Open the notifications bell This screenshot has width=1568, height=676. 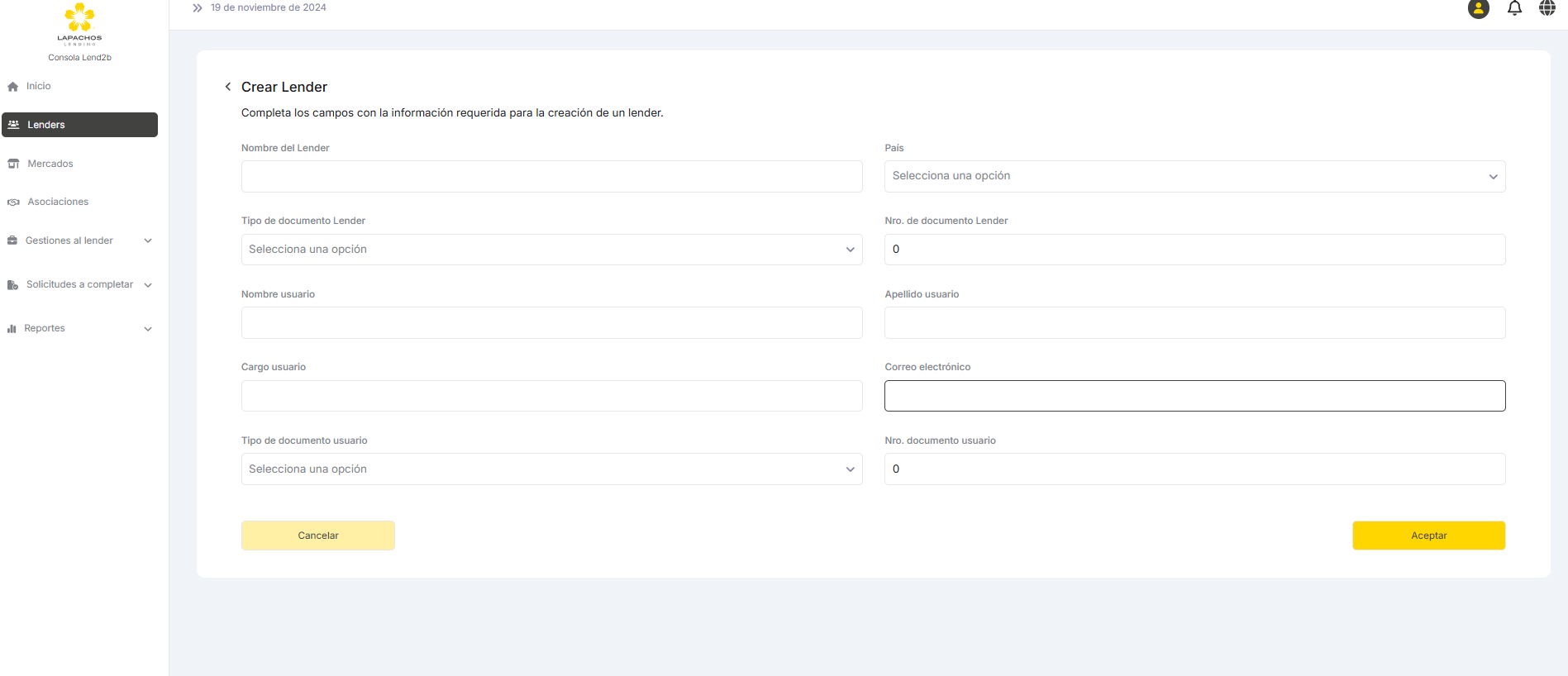click(x=1514, y=8)
